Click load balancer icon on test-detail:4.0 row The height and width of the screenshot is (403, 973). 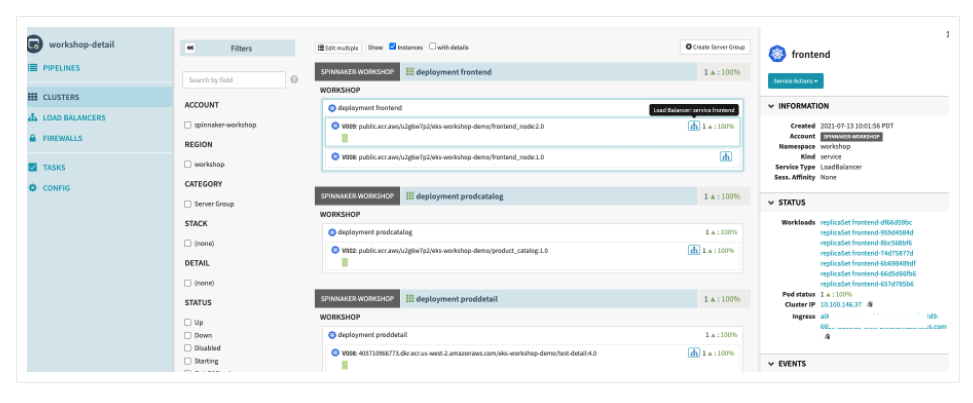(x=693, y=353)
